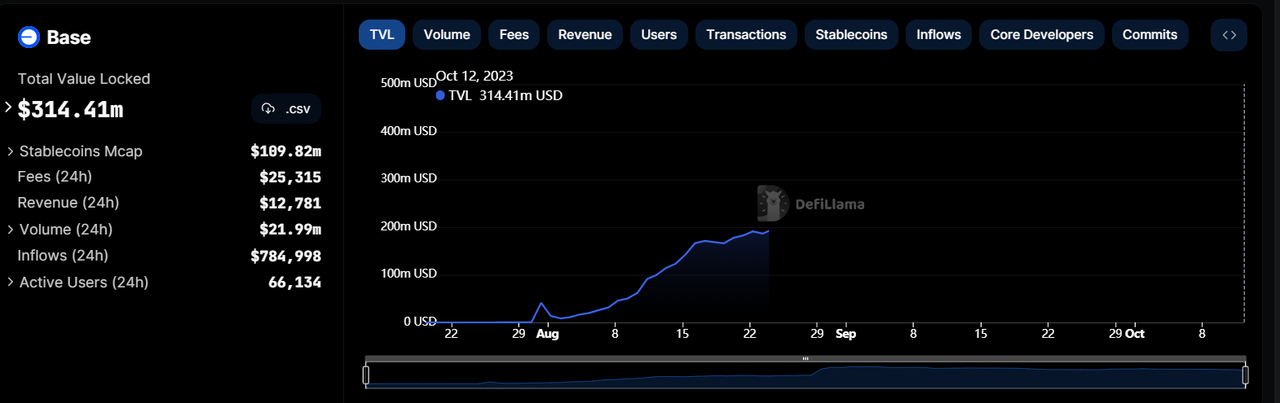1280x403 pixels.
Task: Click the left handle of time range slider
Action: click(366, 375)
